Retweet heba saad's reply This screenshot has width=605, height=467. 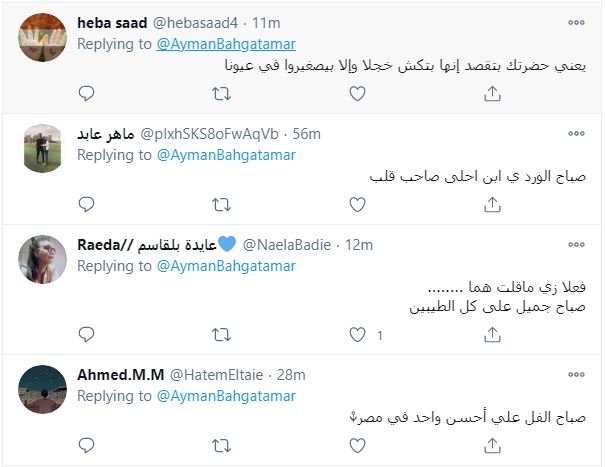click(x=221, y=93)
